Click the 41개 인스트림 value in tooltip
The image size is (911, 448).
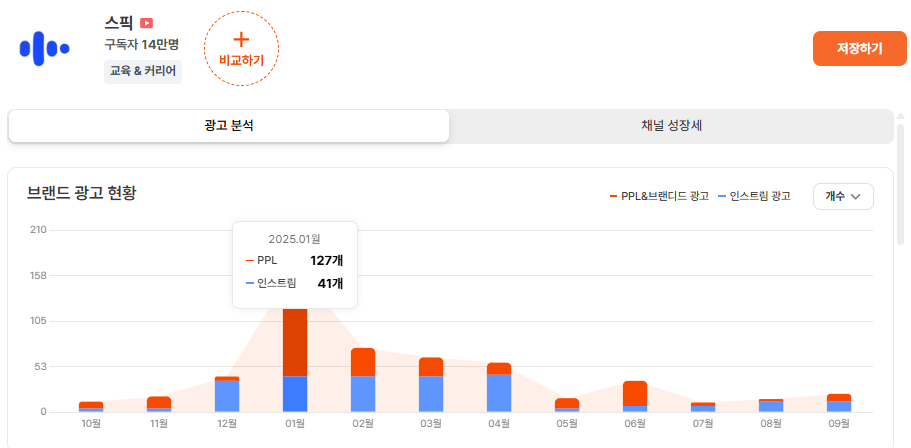[x=331, y=284]
